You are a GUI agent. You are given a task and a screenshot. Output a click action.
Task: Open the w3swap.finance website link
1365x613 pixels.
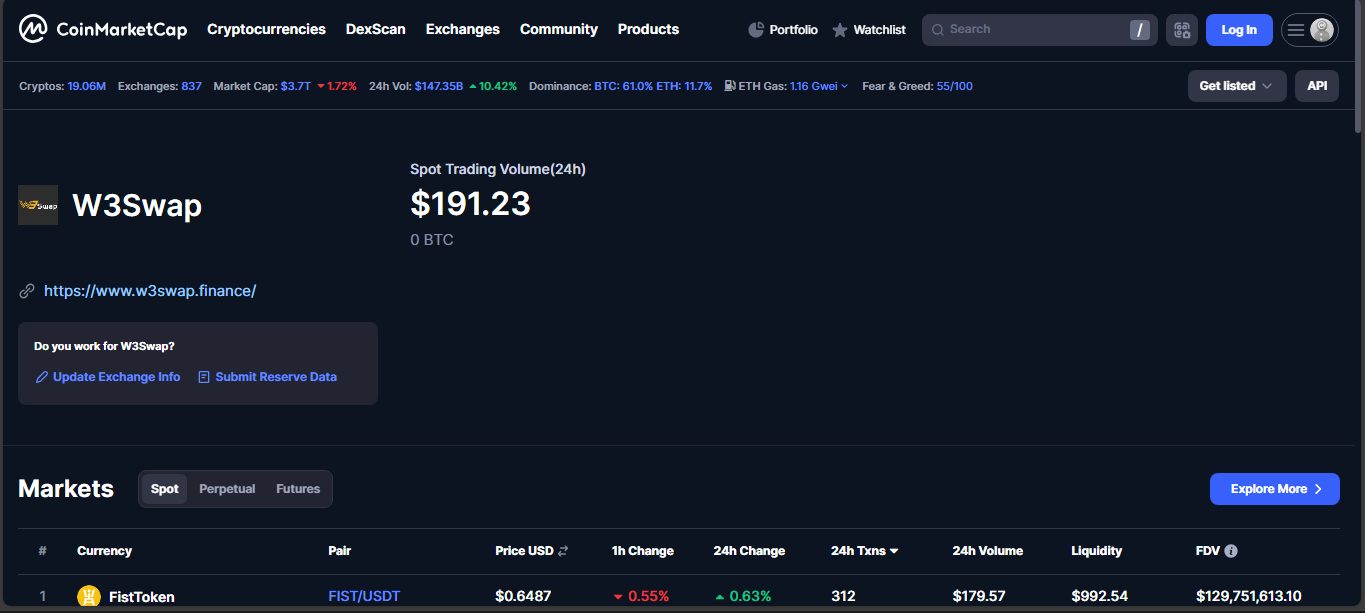click(150, 291)
